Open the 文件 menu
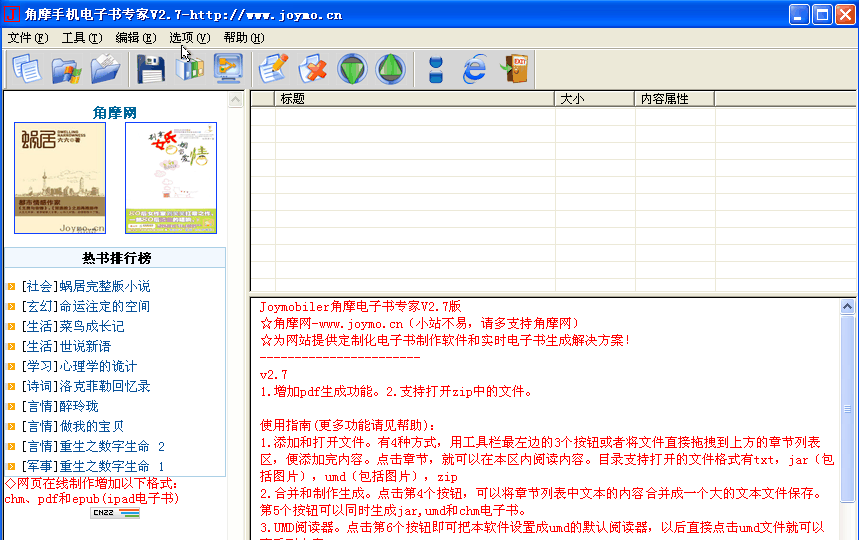 coord(27,38)
